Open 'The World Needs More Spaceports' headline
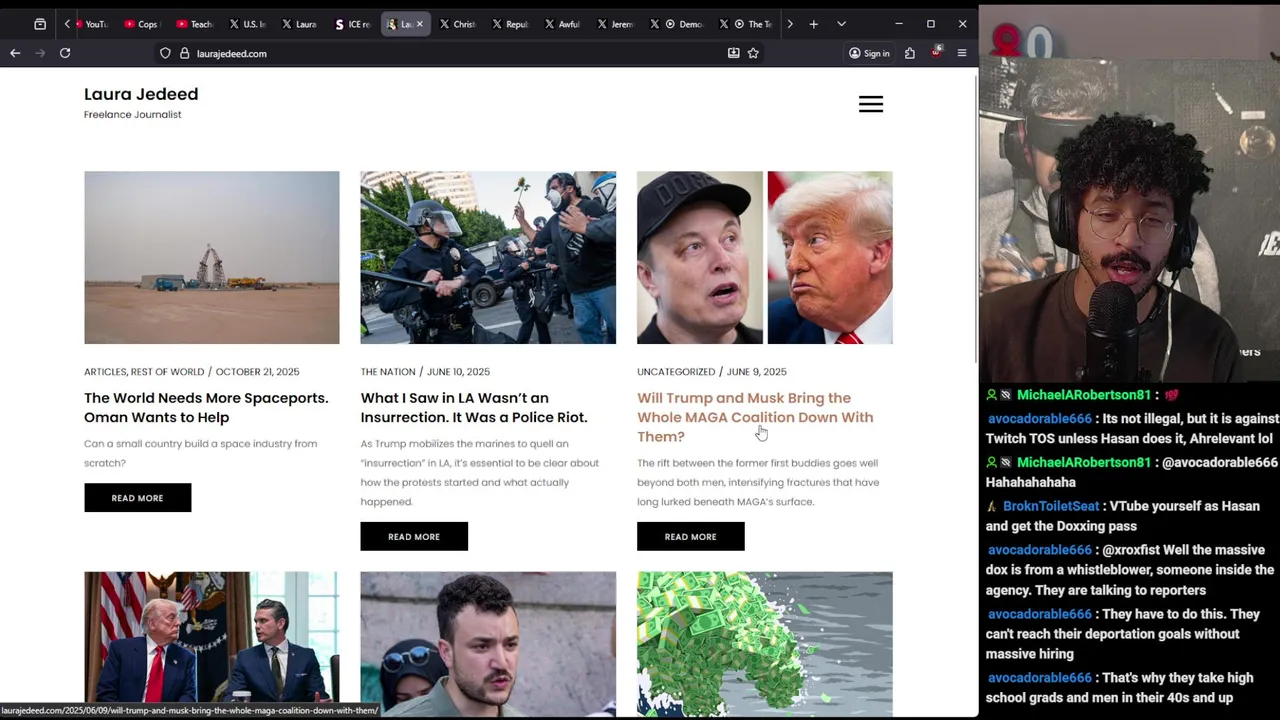Image resolution: width=1280 pixels, height=720 pixels. (x=206, y=407)
